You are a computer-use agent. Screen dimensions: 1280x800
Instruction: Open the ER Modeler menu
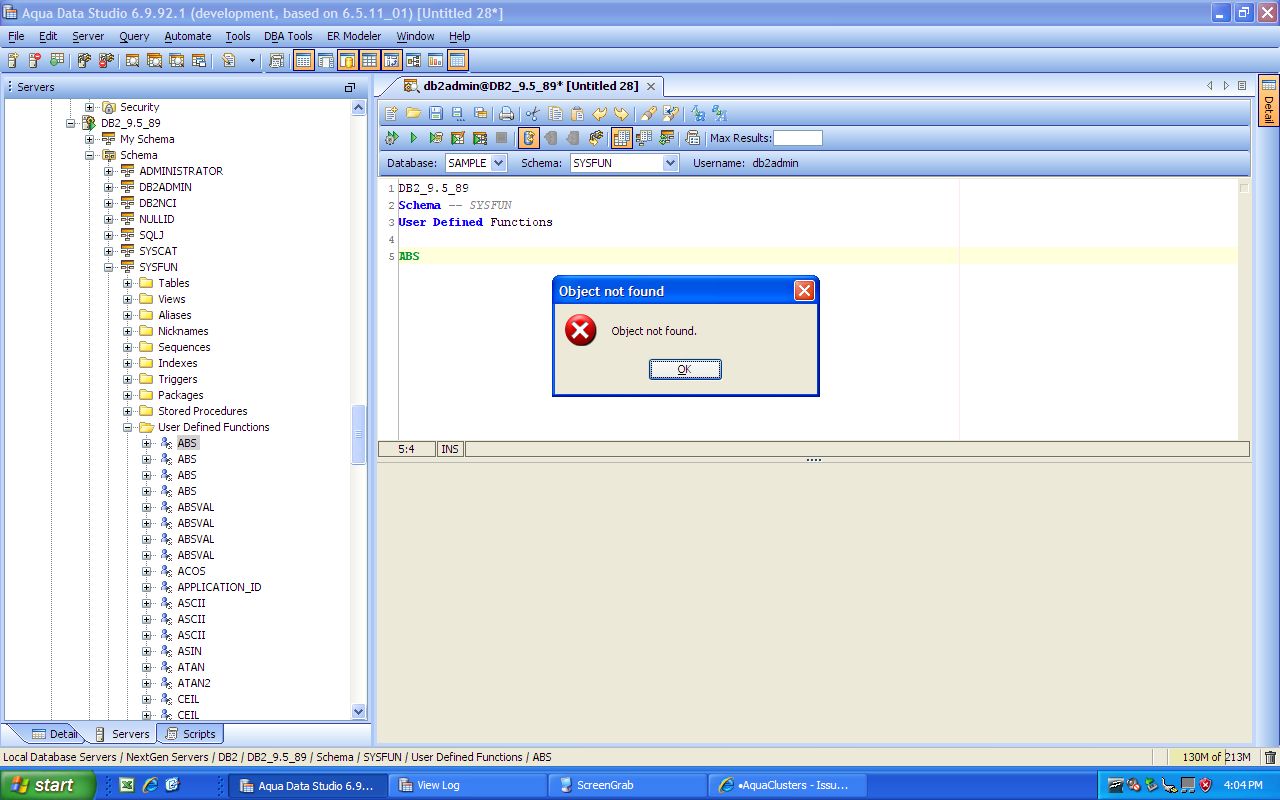354,36
